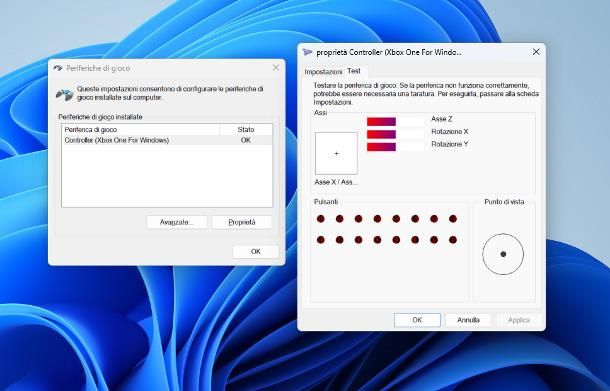Close the proprietà Controller window
The height and width of the screenshot is (391, 610).
pos(536,52)
